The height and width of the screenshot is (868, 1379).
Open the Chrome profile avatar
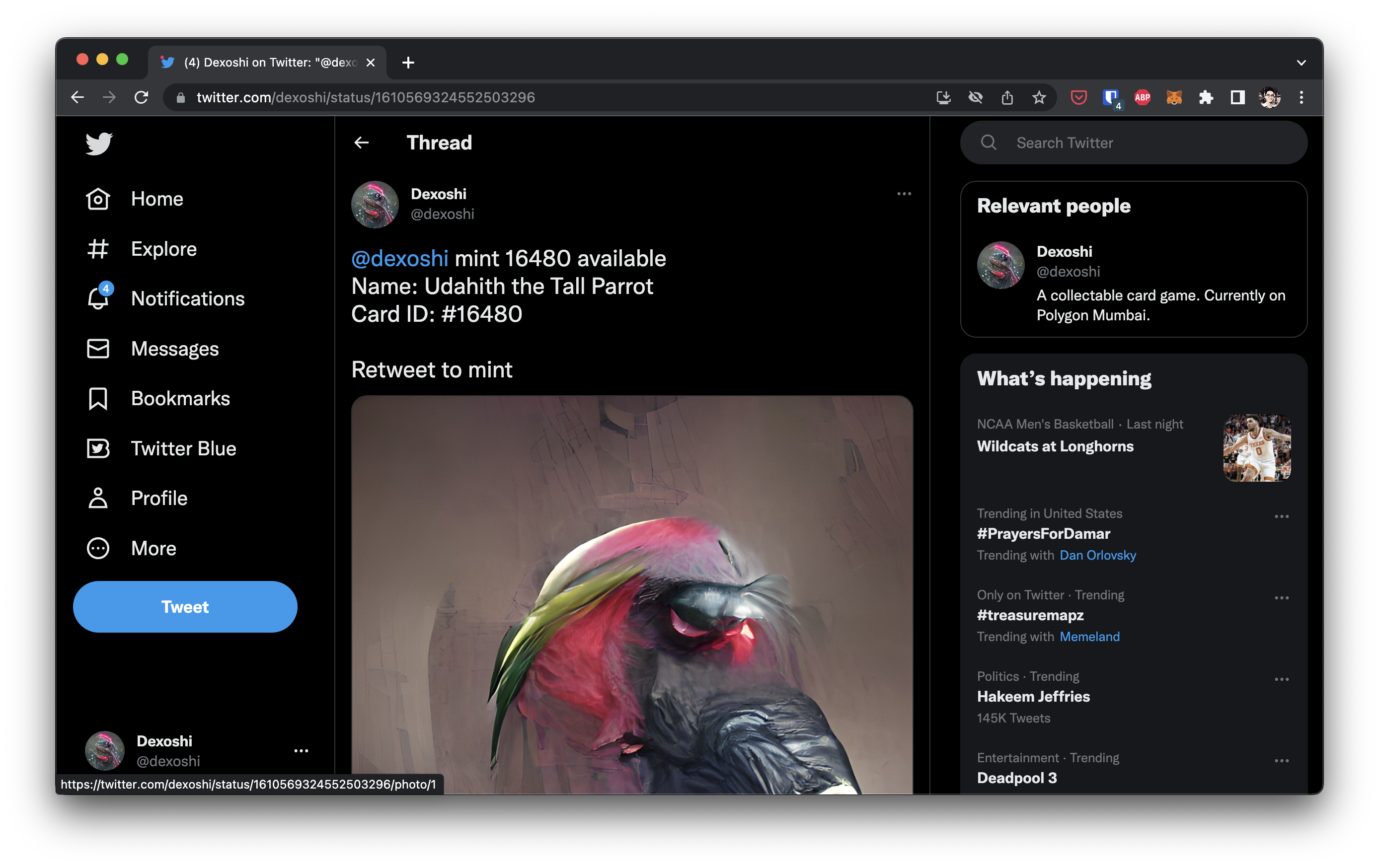tap(1270, 97)
